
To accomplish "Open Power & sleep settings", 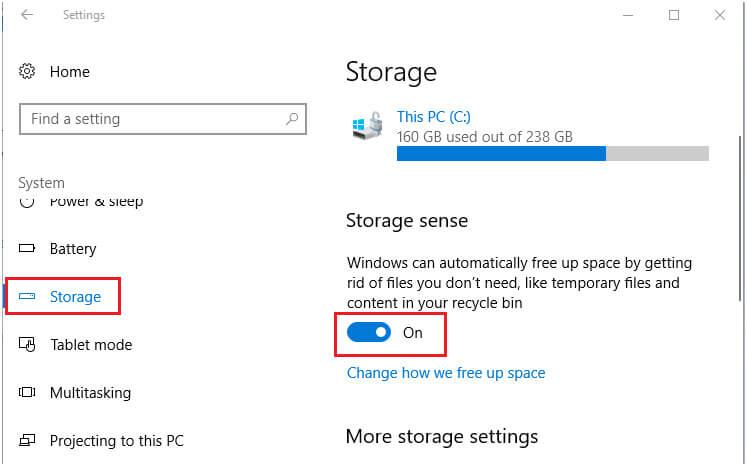I will 96,202.
